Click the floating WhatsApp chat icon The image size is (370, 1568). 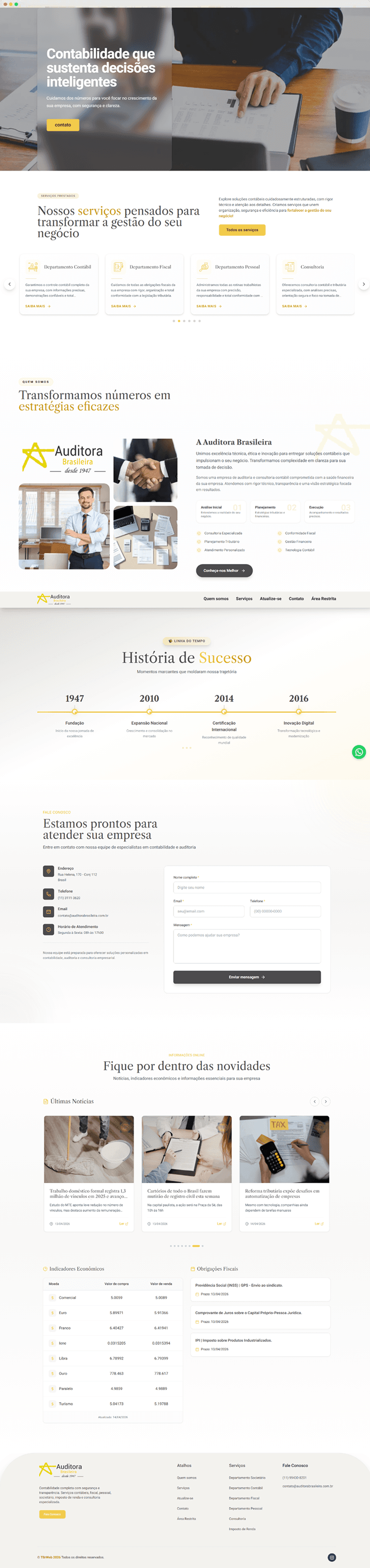click(359, 752)
